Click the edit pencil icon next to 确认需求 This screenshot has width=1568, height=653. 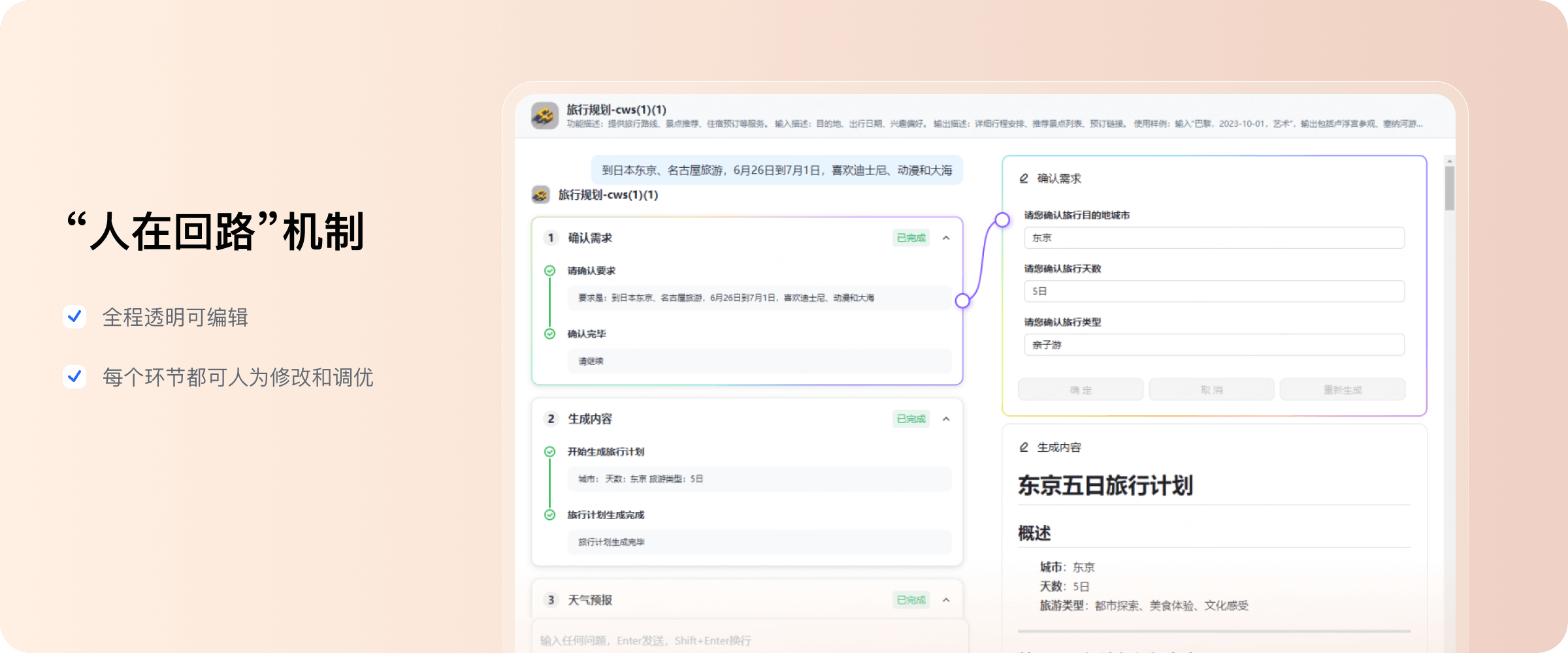[x=1024, y=178]
